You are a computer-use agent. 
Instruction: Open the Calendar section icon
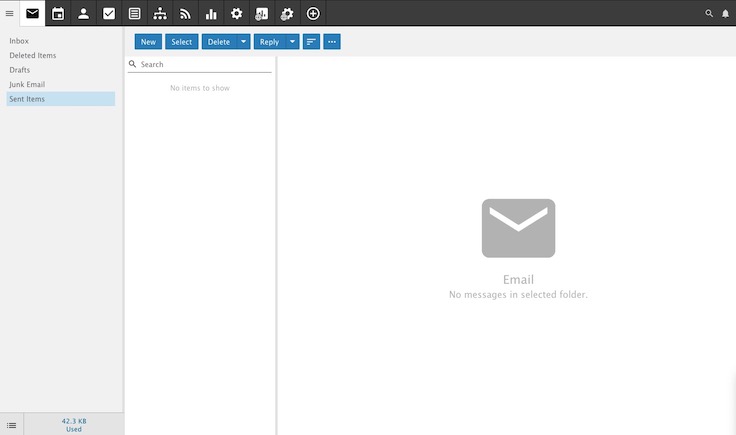click(x=58, y=13)
